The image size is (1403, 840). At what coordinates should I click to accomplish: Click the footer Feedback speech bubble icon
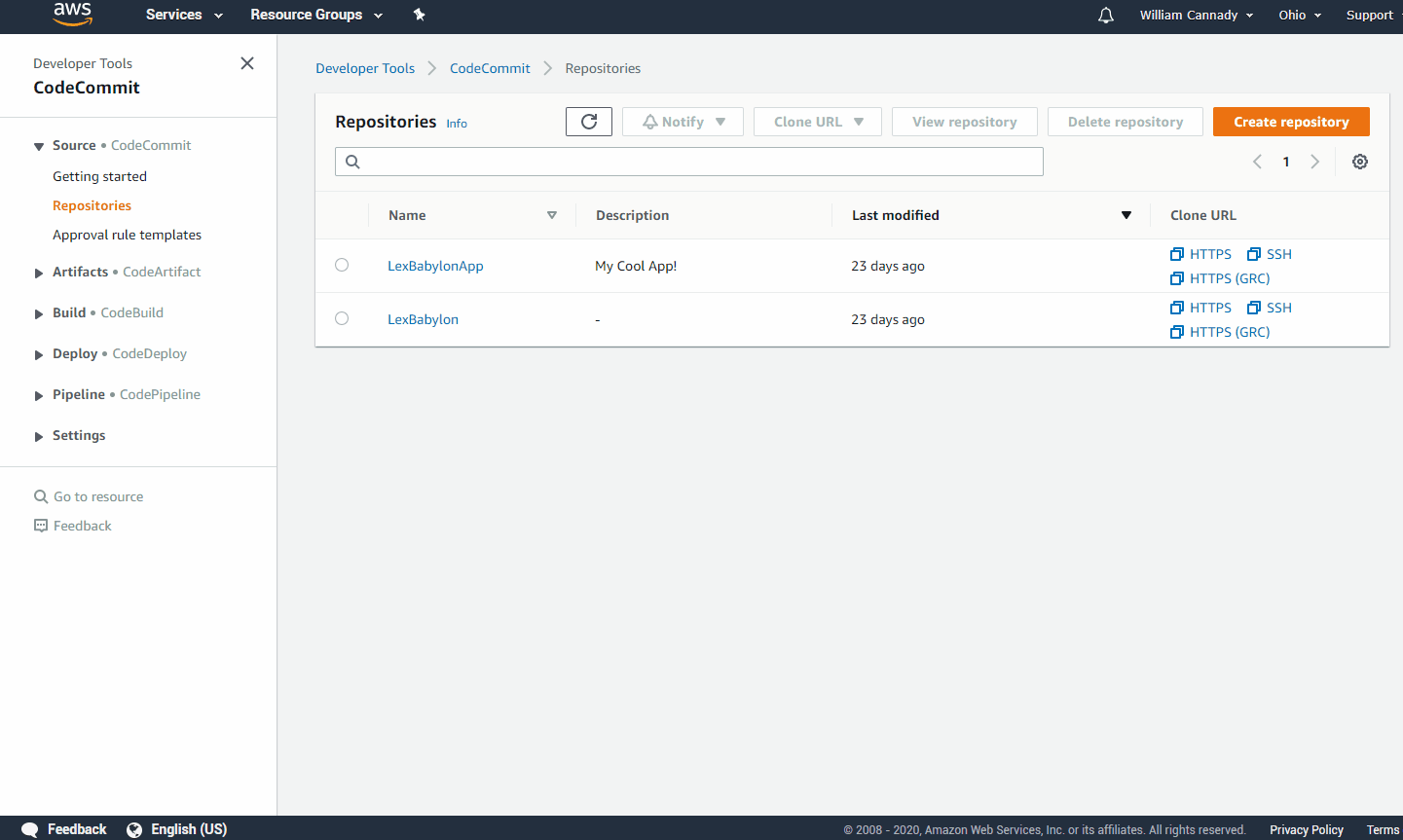30,829
